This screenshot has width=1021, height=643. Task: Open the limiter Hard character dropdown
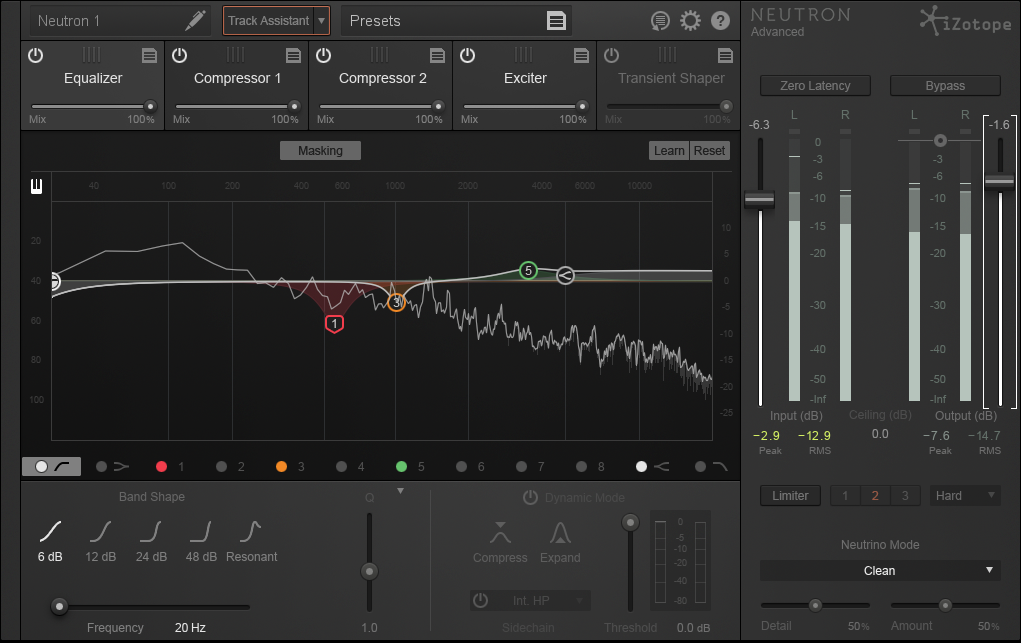965,496
